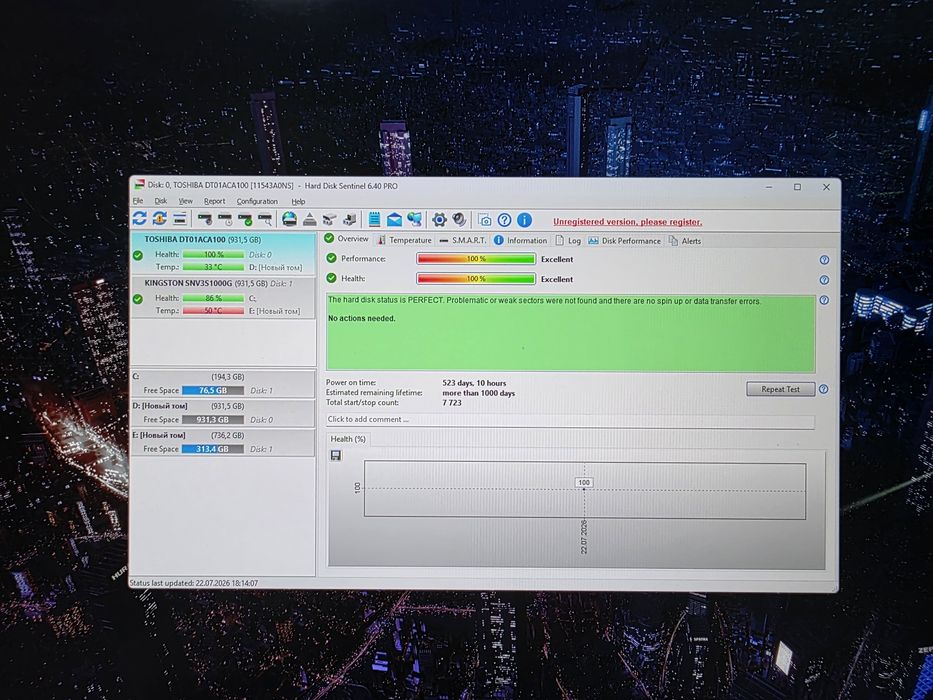Open the Disk menu
933x700 pixels.
(x=161, y=201)
